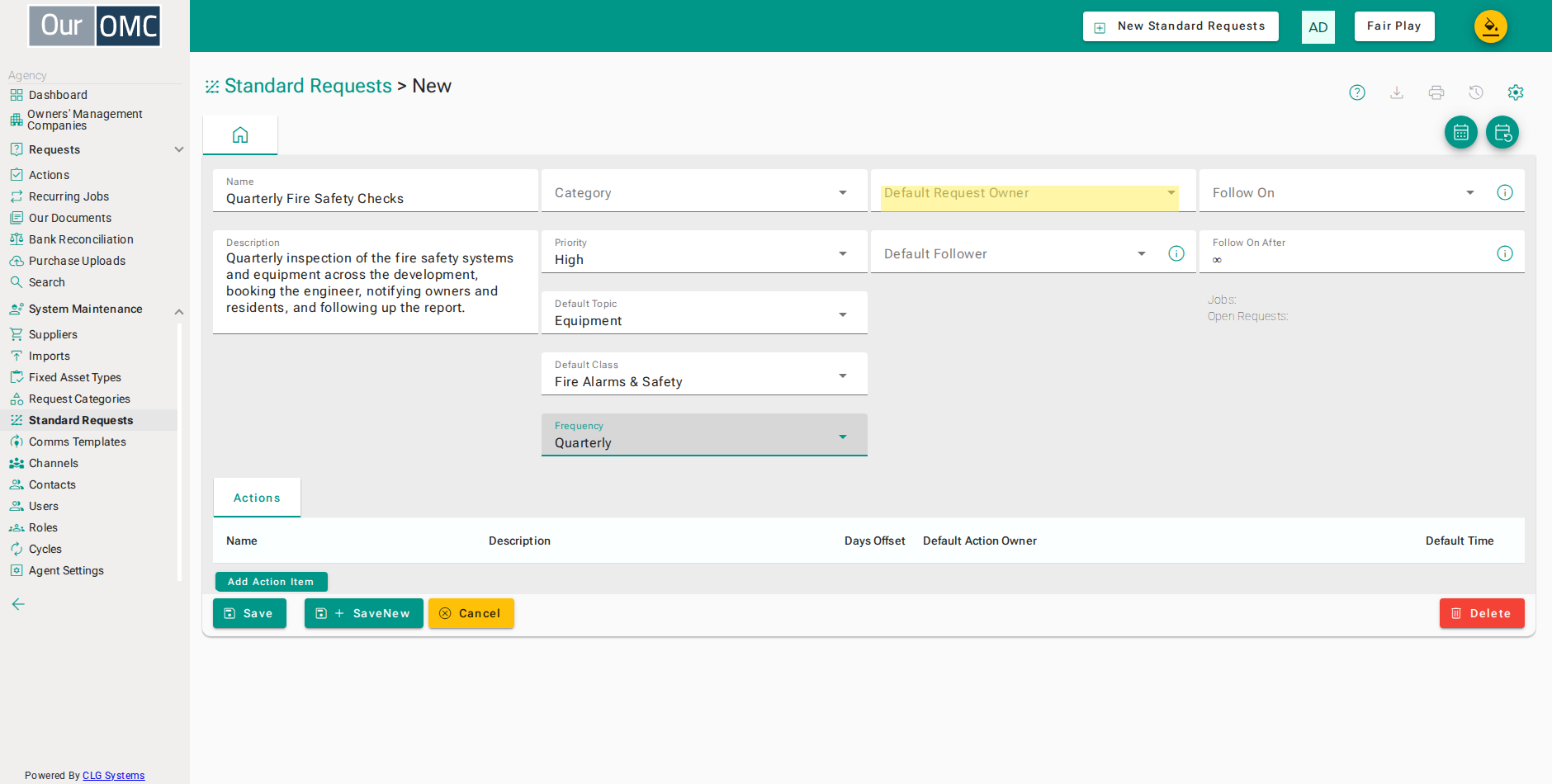Viewport: 1552px width, 784px height.
Task: Open the Priority dropdown
Action: click(x=704, y=252)
